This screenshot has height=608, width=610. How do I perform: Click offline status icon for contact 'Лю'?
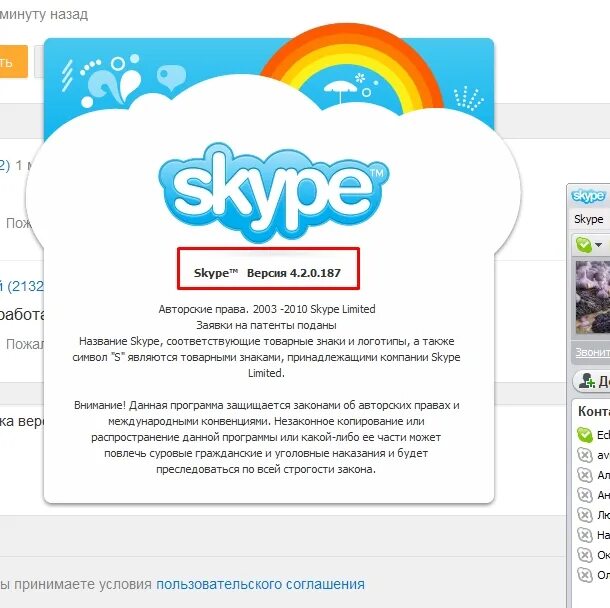(584, 515)
